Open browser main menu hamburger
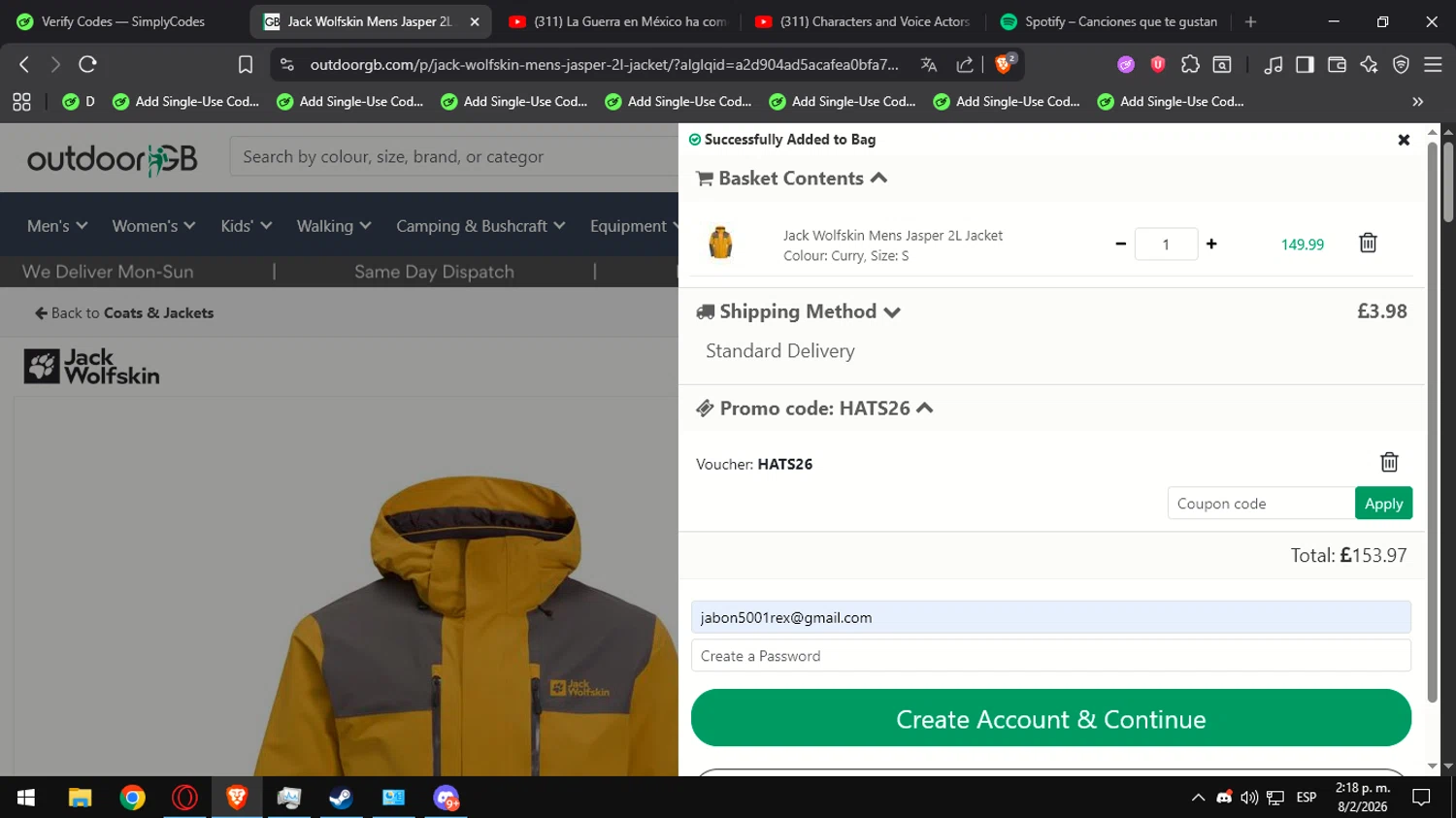Image resolution: width=1456 pixels, height=818 pixels. [1433, 64]
